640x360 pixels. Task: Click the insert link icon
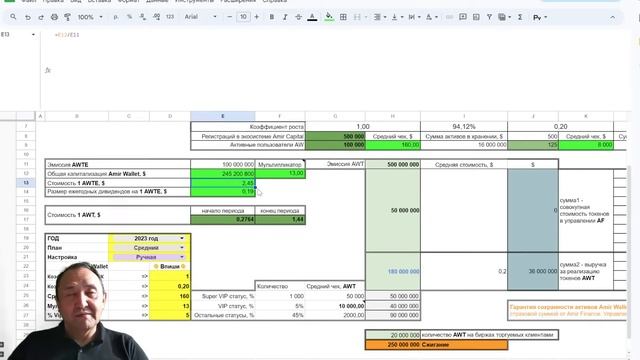point(449,17)
